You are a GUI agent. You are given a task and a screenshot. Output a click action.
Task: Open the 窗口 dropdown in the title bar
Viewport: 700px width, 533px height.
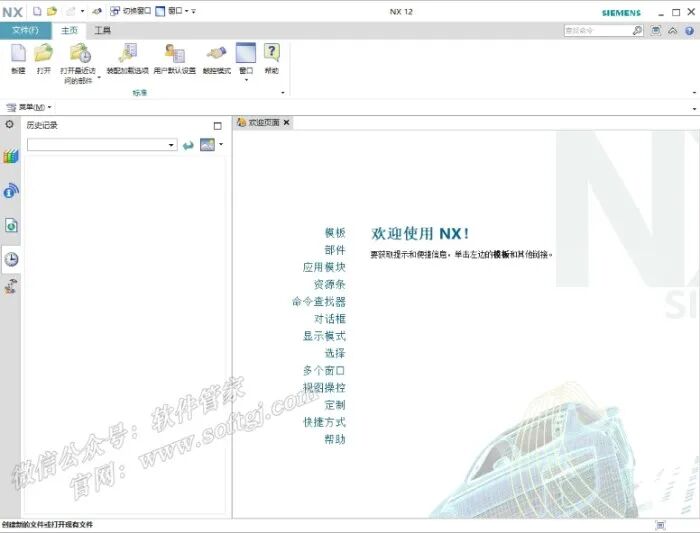(172, 11)
